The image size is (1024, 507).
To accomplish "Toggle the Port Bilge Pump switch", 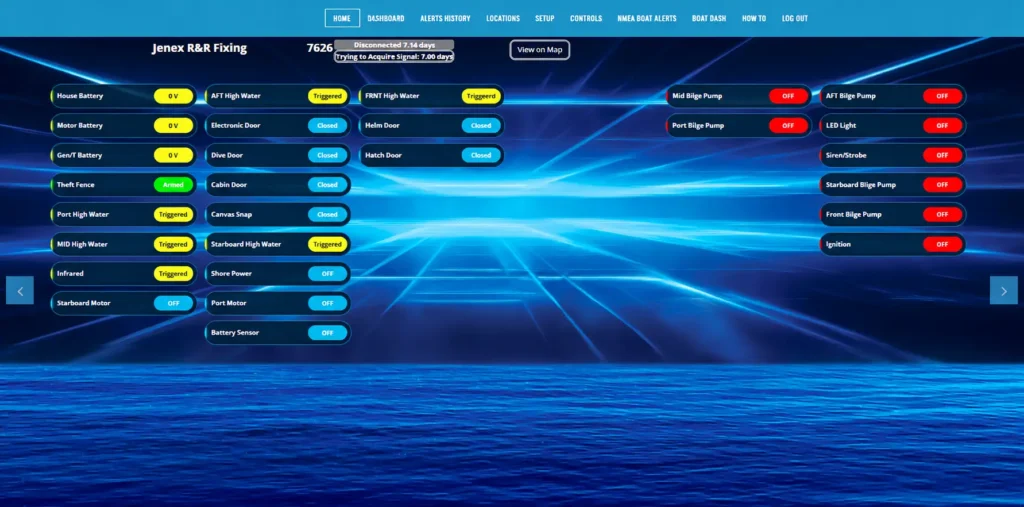I will click(788, 125).
